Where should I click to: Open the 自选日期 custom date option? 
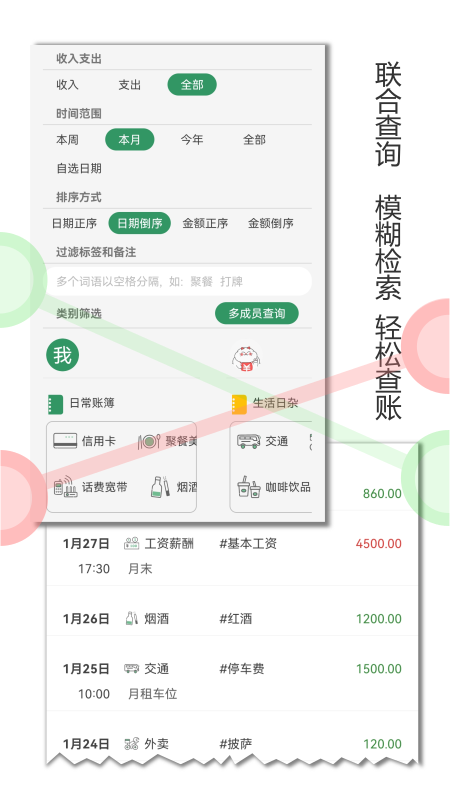[79, 168]
